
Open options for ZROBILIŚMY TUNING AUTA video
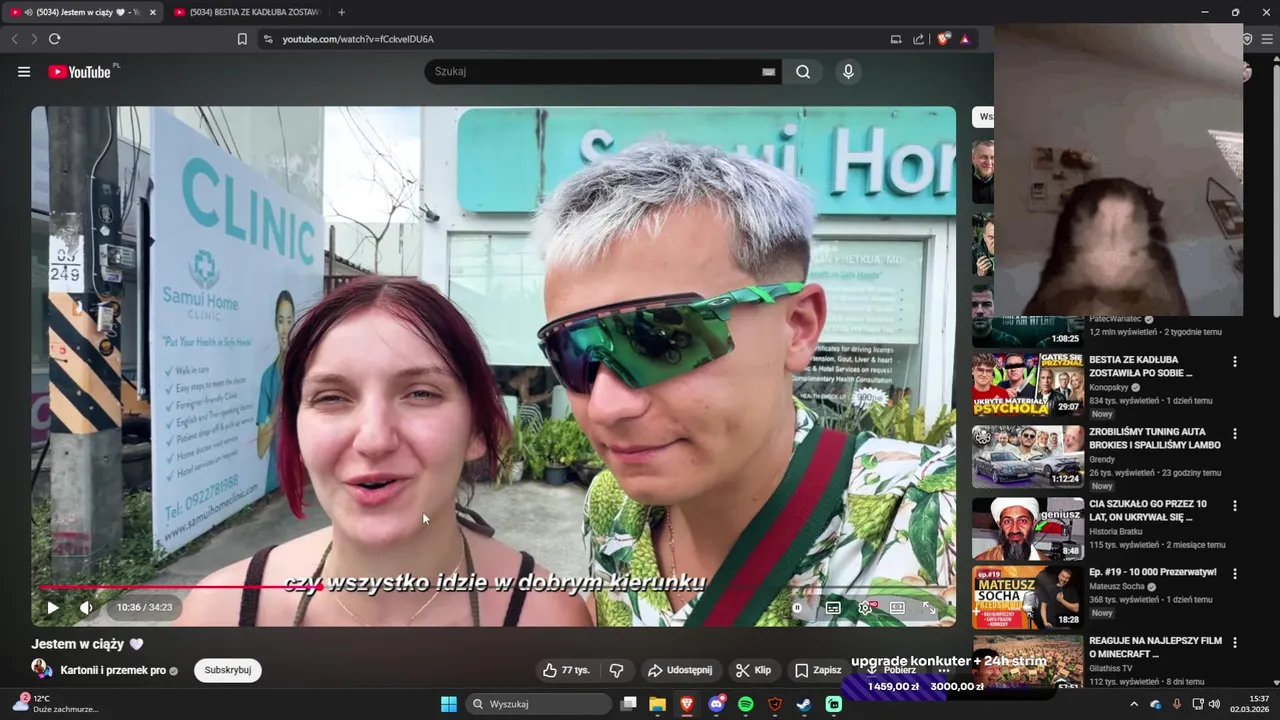(1235, 434)
